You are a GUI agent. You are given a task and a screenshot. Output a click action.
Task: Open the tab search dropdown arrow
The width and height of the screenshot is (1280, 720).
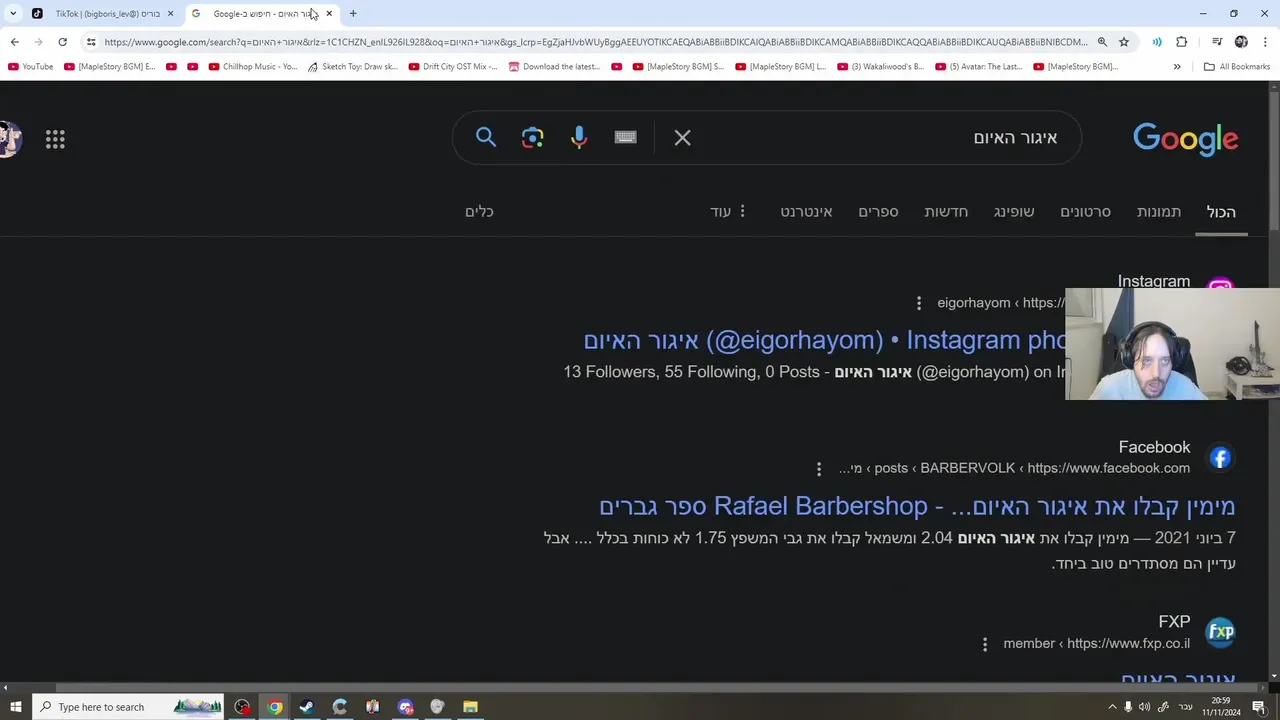tap(13, 14)
